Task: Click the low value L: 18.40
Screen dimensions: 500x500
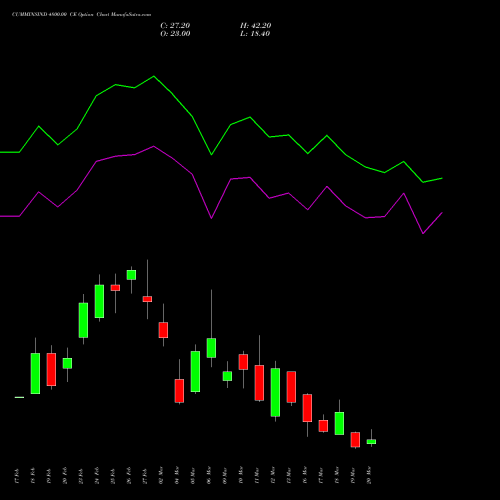Action: tap(255, 34)
